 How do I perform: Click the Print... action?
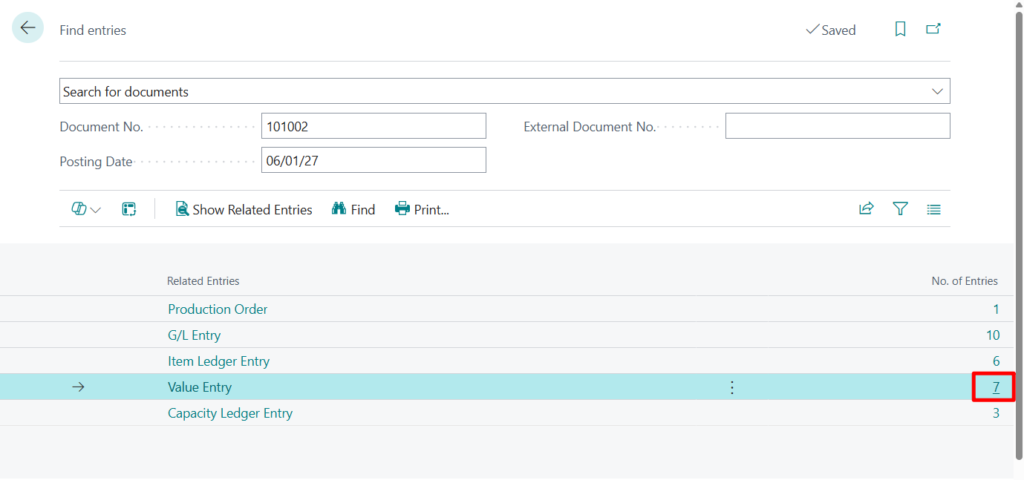[422, 209]
